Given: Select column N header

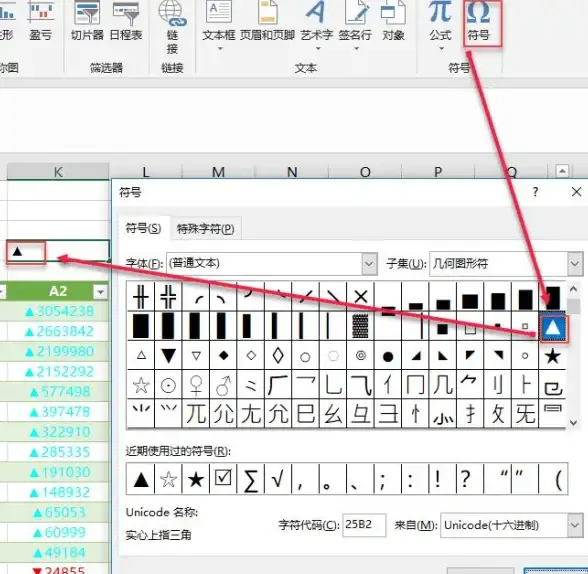Looking at the screenshot, I should [x=292, y=172].
